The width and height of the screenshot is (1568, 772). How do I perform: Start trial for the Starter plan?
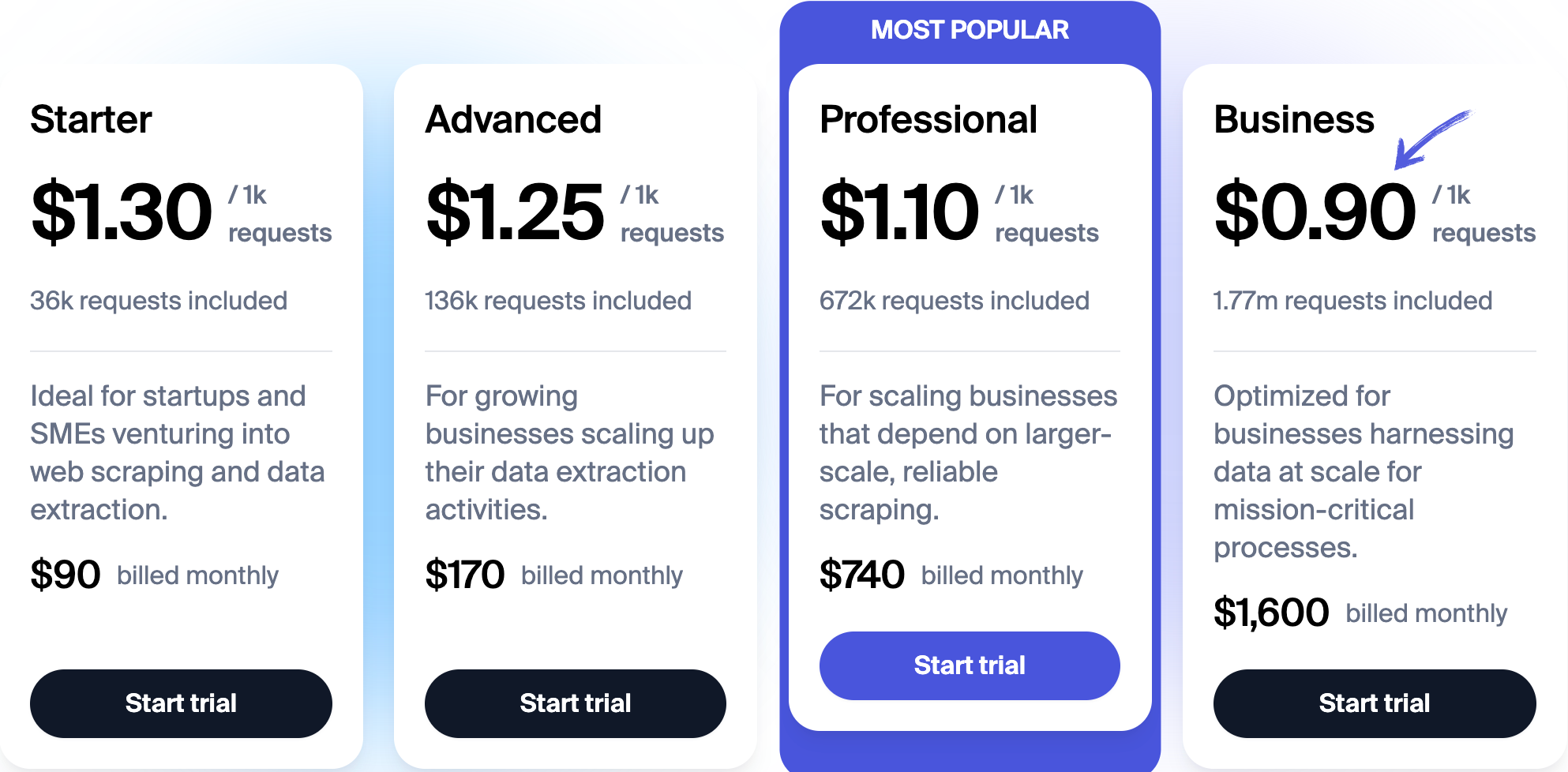pos(181,703)
